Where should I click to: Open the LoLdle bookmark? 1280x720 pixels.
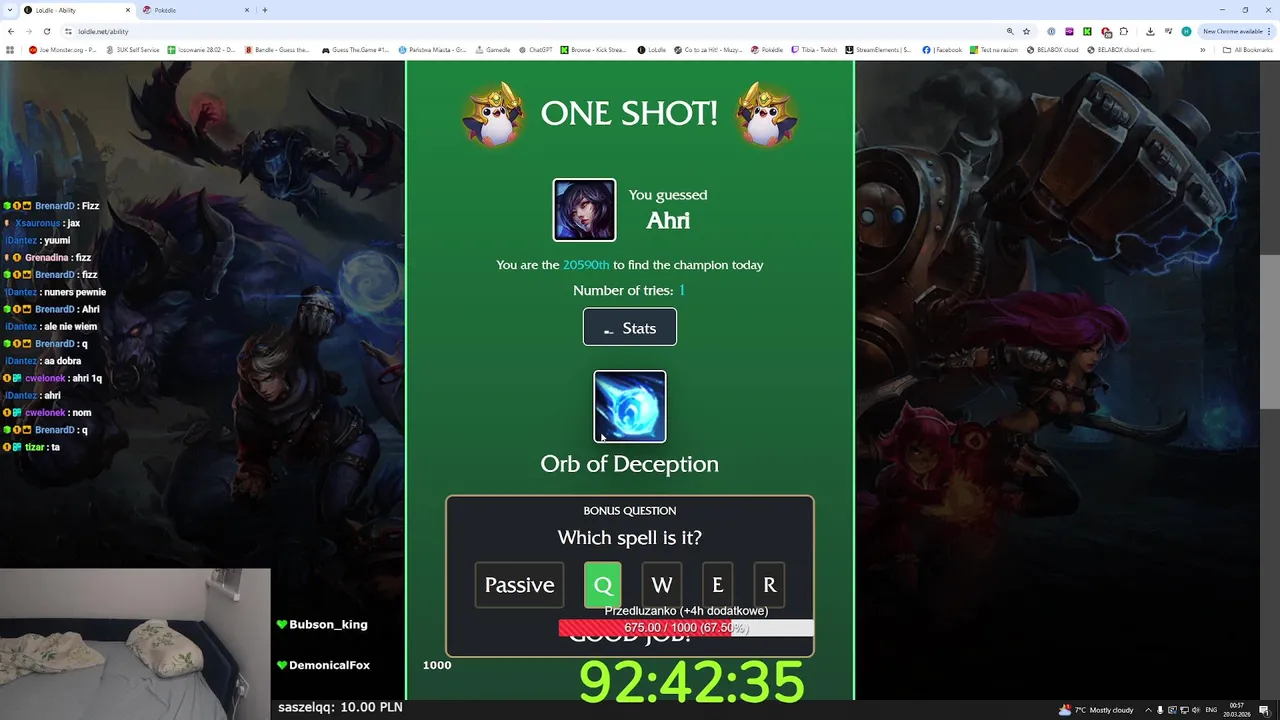pyautogui.click(x=652, y=49)
